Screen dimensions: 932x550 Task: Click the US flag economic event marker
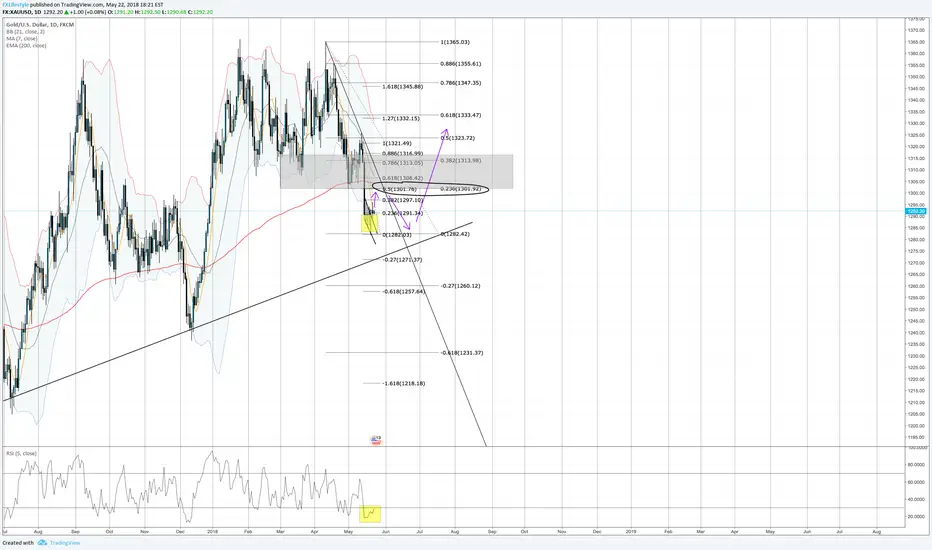[x=376, y=440]
